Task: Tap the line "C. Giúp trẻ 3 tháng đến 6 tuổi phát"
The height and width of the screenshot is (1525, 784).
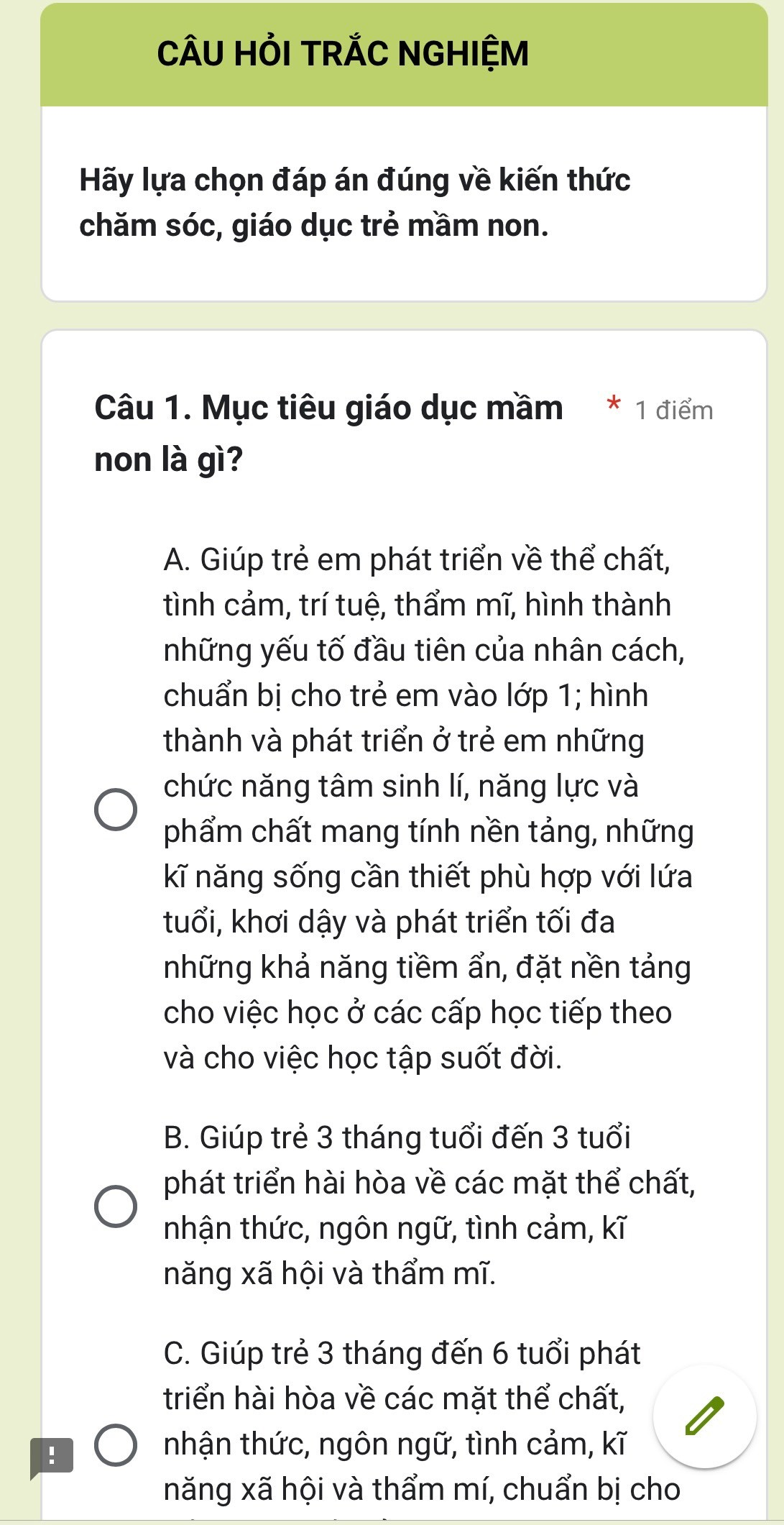Action: coord(402,1353)
